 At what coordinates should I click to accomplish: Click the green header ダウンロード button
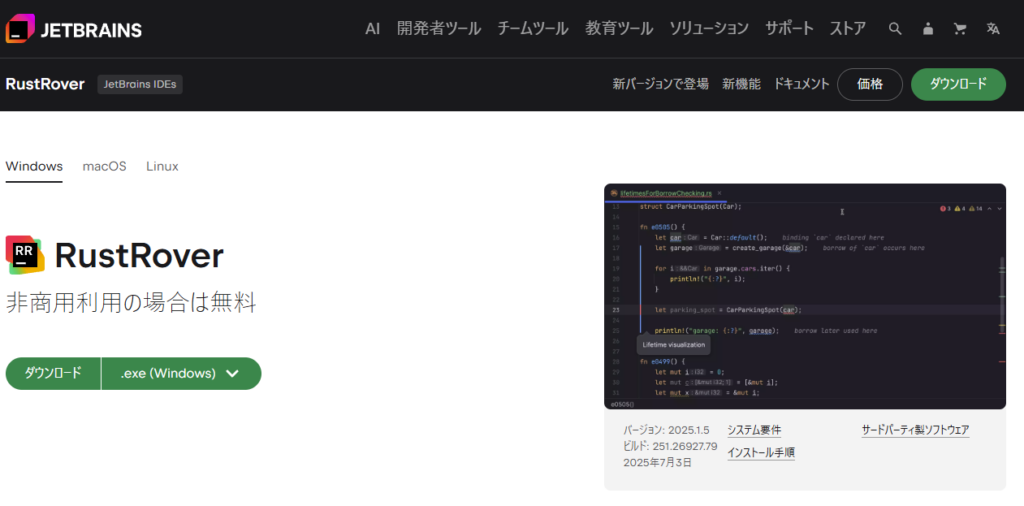click(x=958, y=84)
